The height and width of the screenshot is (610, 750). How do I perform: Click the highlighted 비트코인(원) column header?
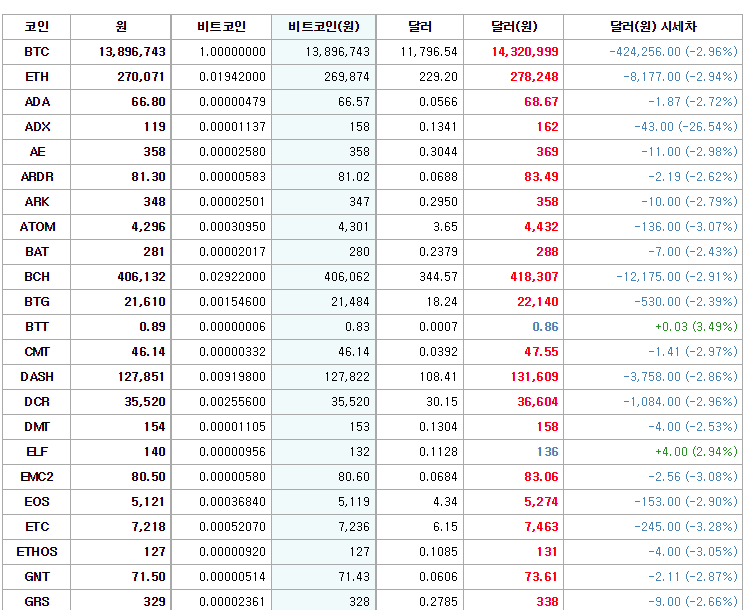[324, 26]
